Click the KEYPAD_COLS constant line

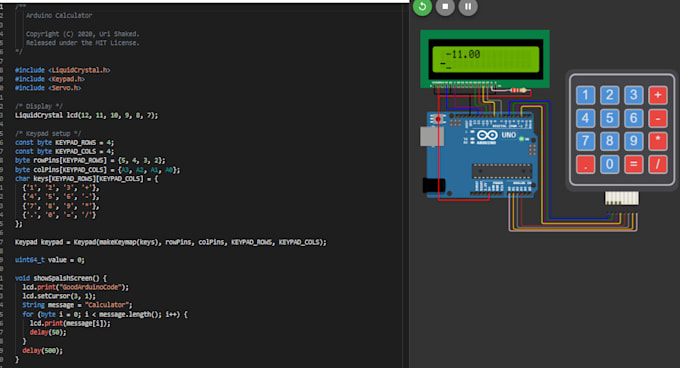pos(64,151)
